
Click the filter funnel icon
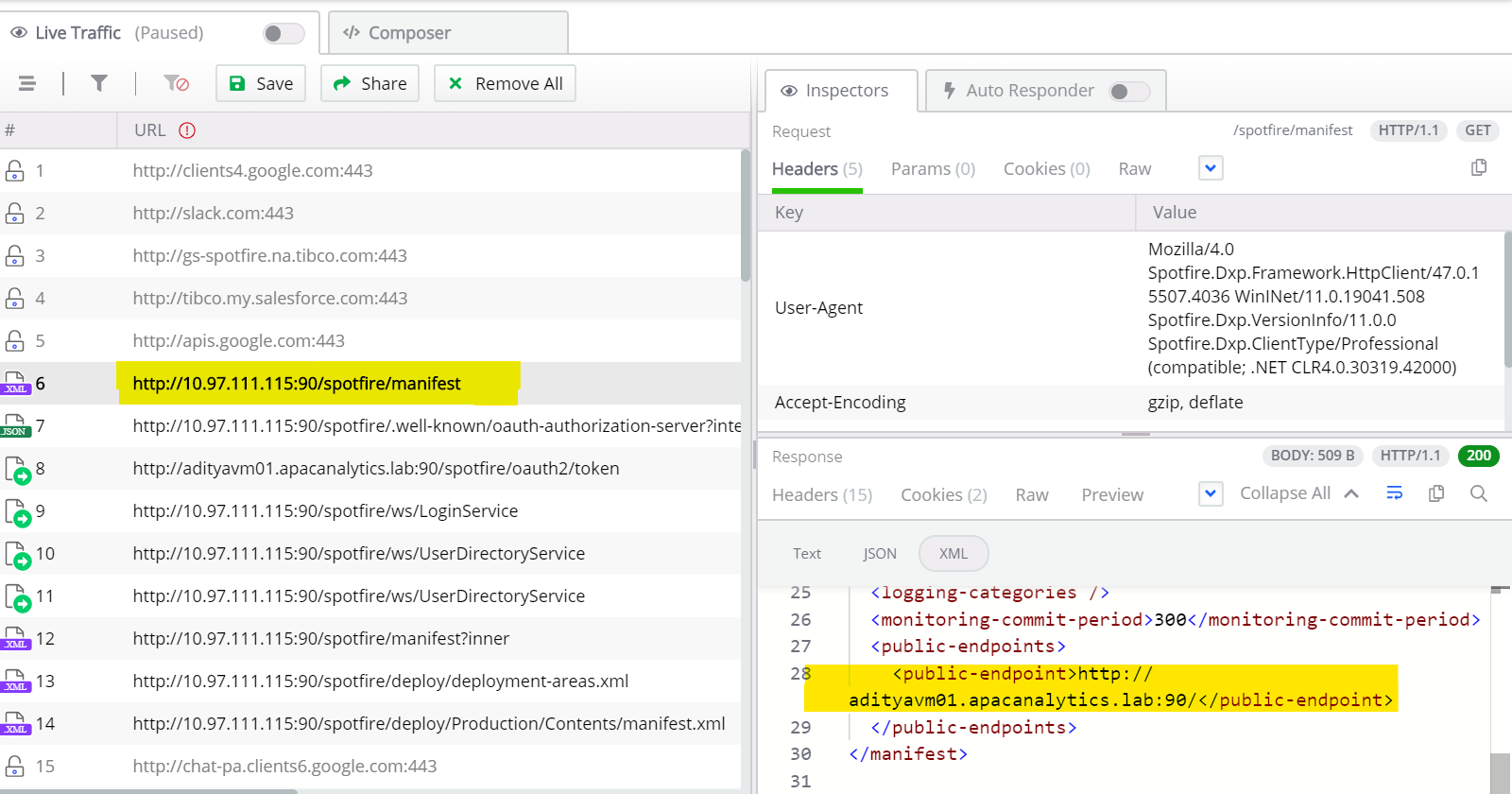coord(98,83)
